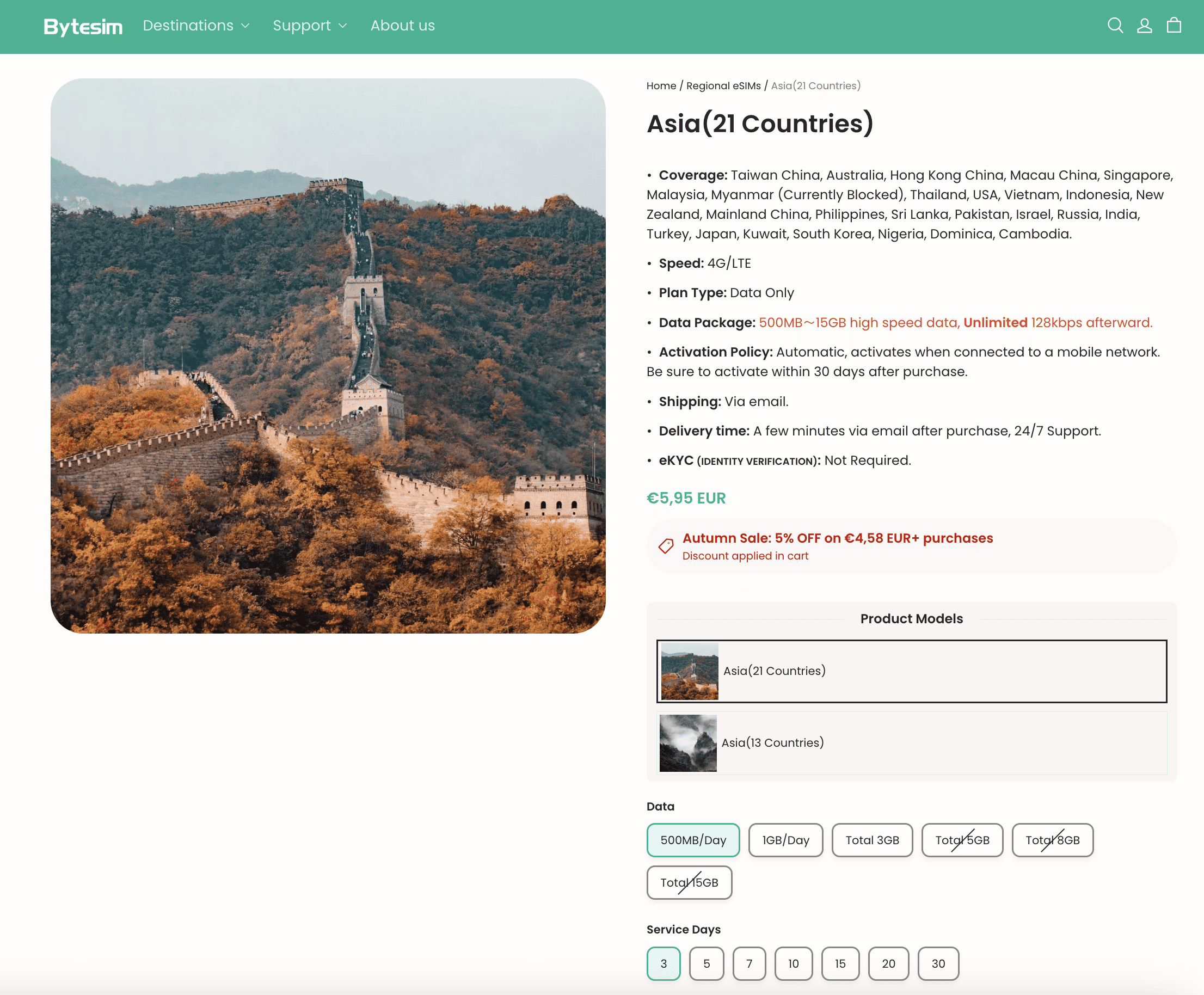Click the Autumn Sale price tag icon
The width and height of the screenshot is (1204, 995).
(665, 545)
